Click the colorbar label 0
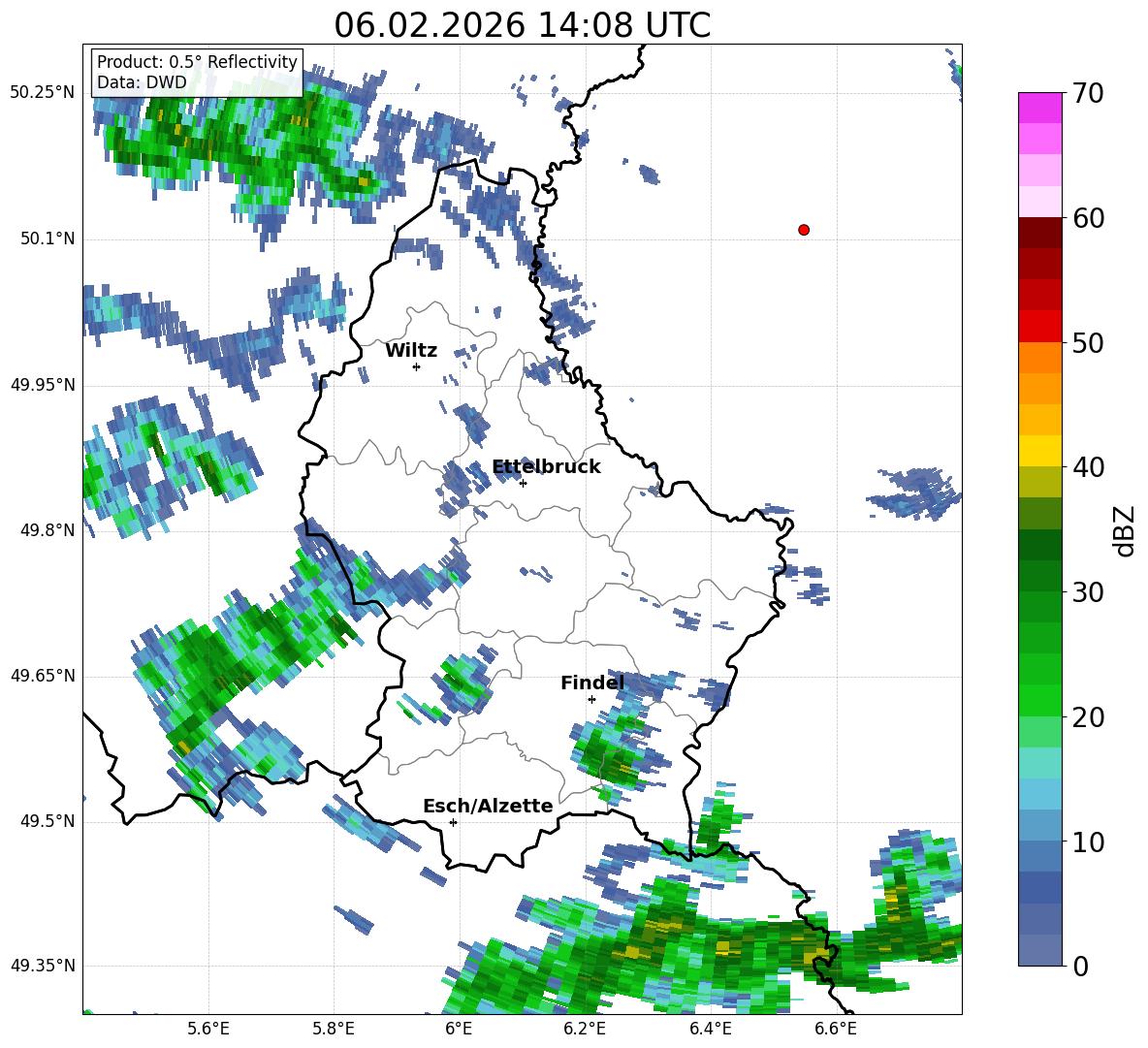 1080,966
